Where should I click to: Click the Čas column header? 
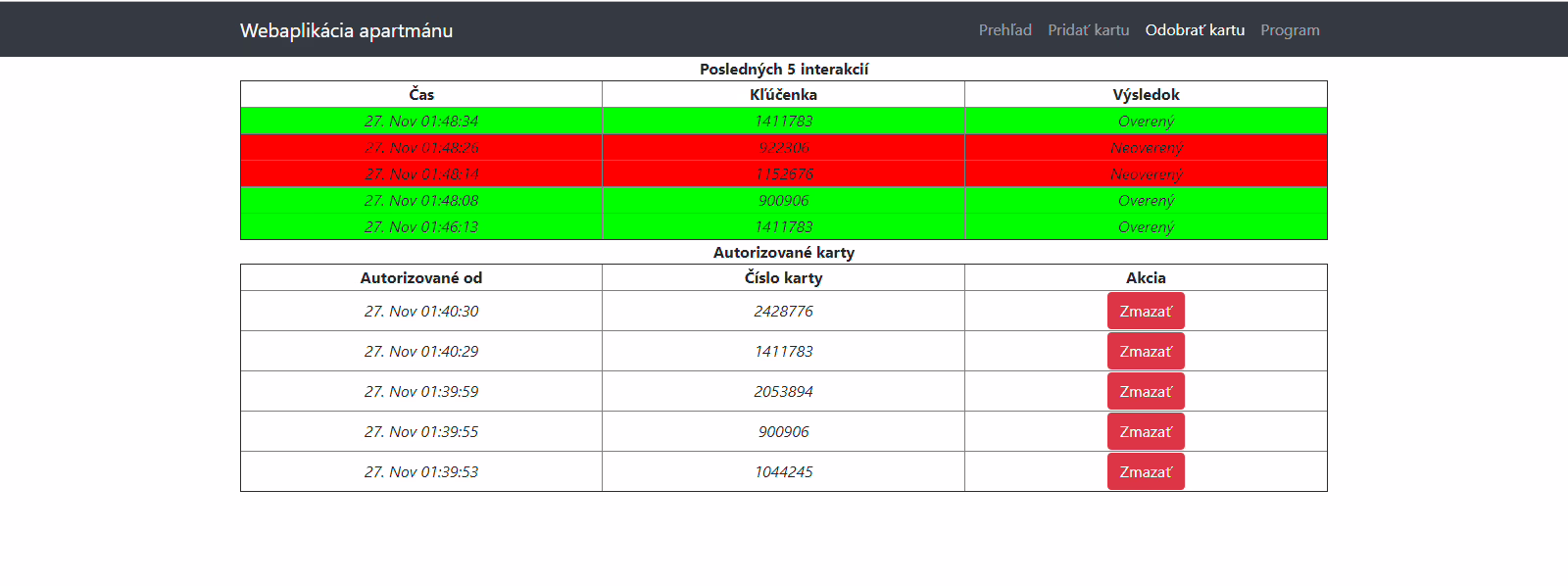[x=421, y=95]
